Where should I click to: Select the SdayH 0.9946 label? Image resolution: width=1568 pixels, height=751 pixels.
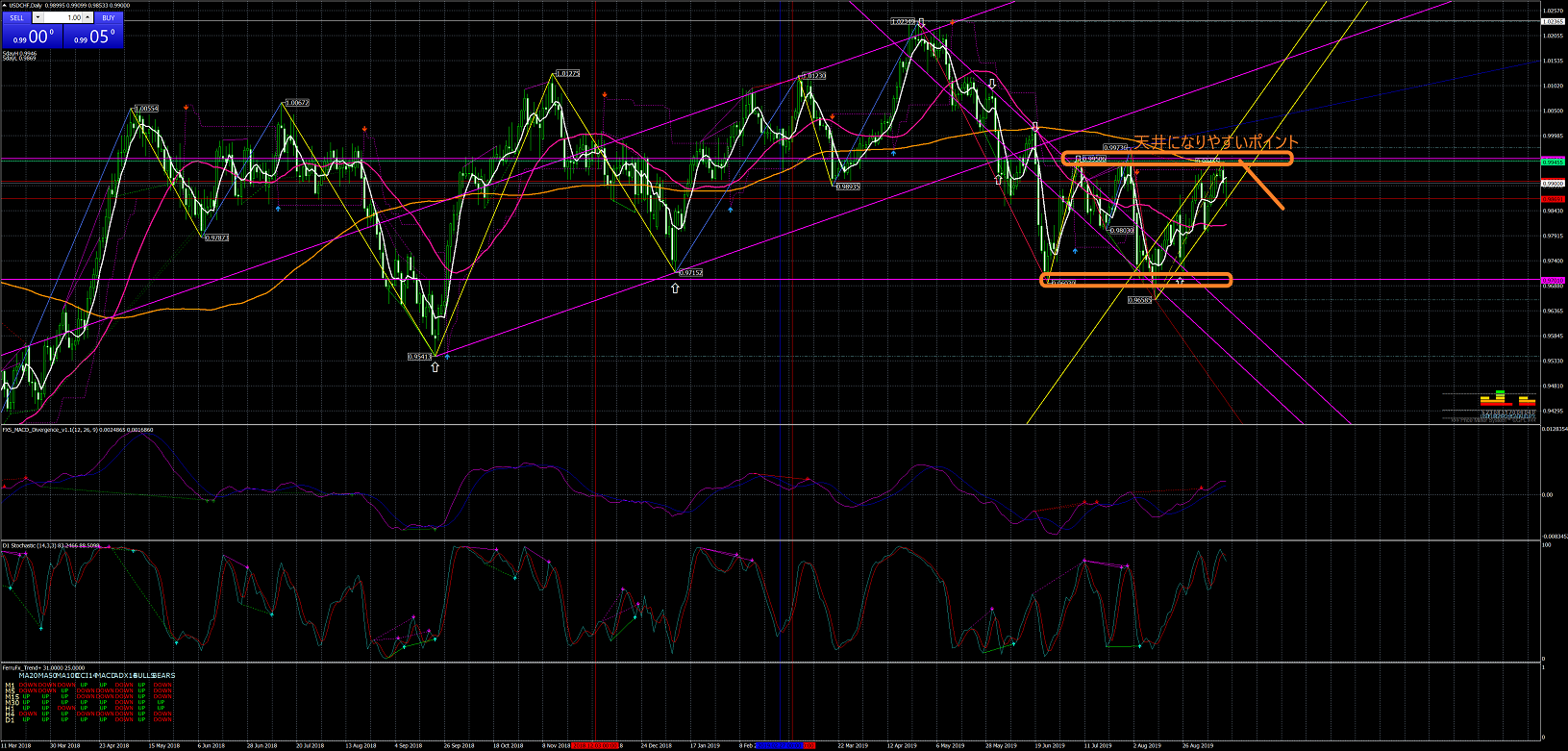(19, 53)
